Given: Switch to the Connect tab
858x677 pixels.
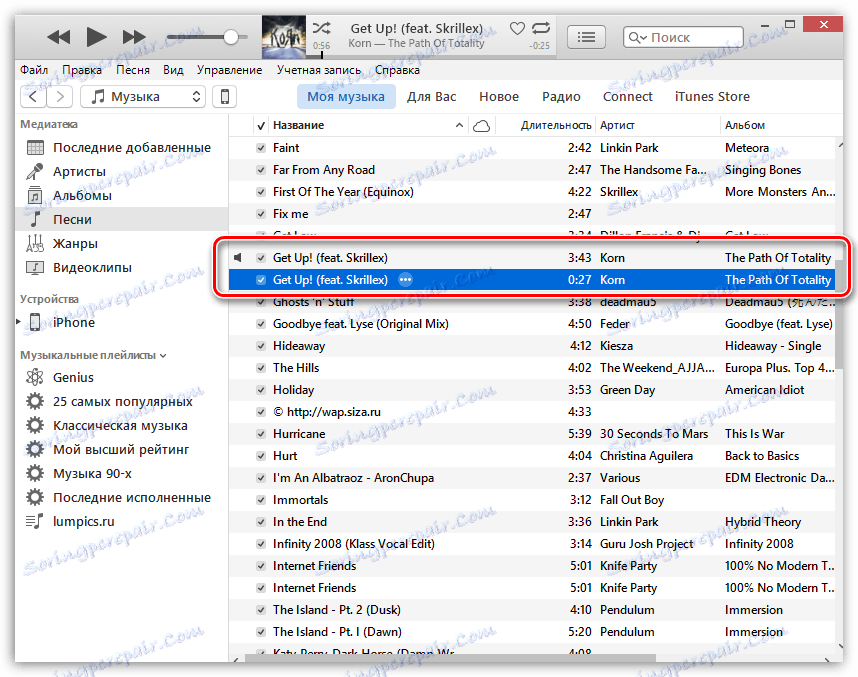Looking at the screenshot, I should (628, 97).
